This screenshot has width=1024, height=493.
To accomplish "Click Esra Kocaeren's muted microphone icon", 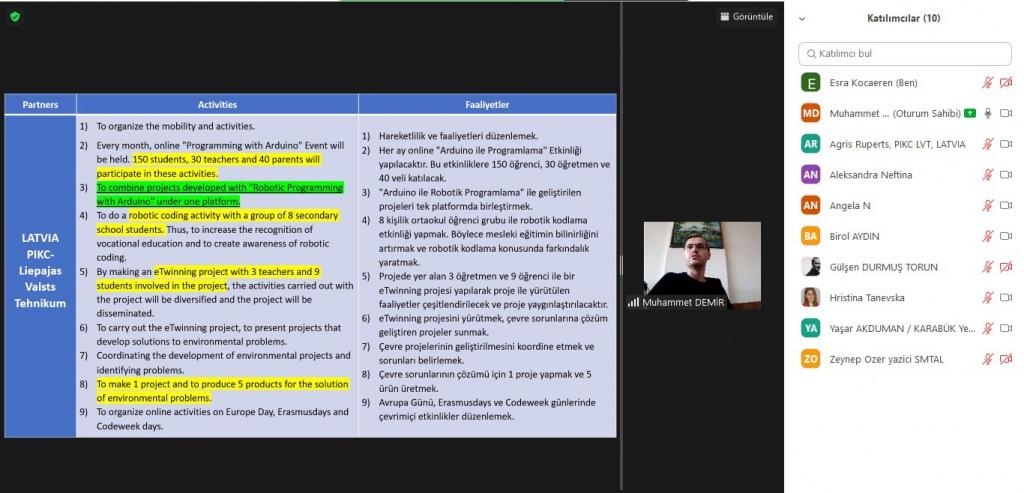I will point(988,83).
